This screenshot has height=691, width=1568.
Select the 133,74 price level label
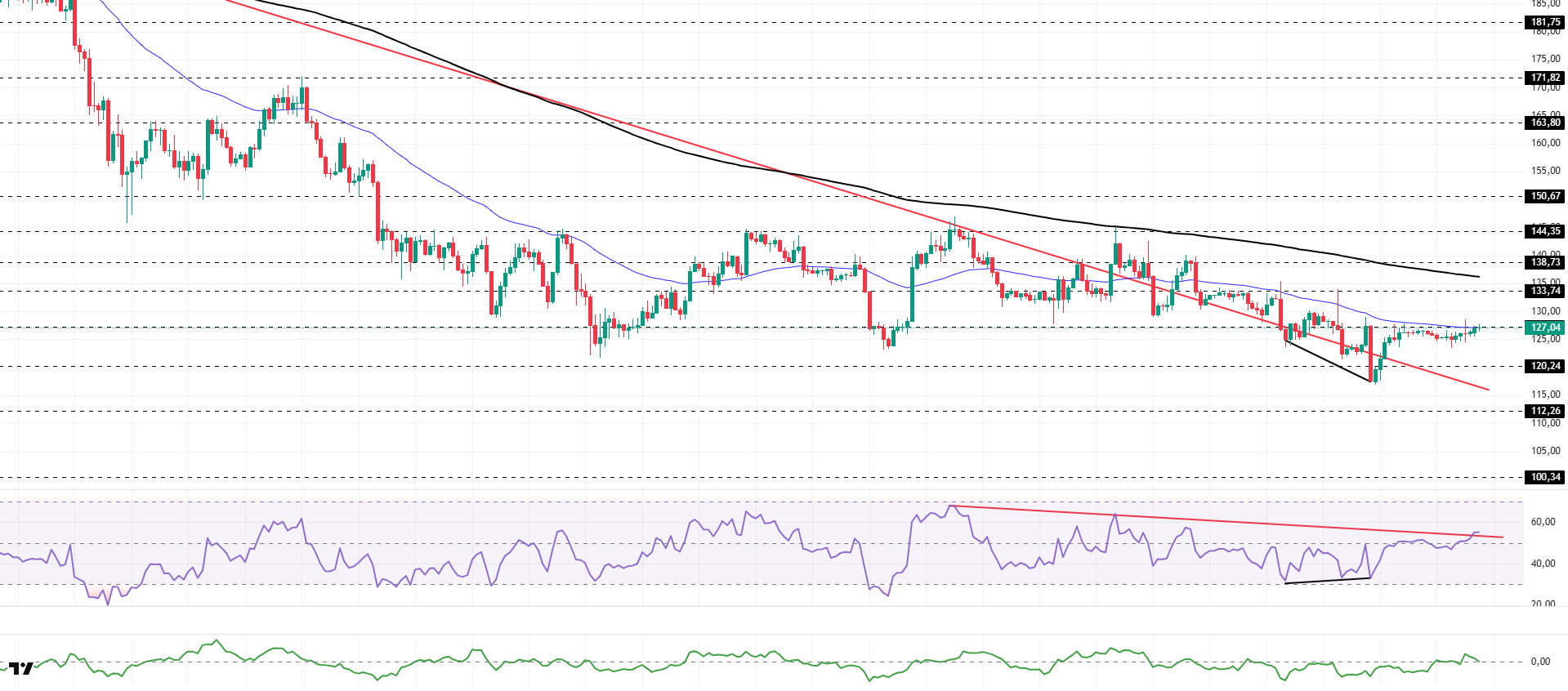[x=1544, y=291]
